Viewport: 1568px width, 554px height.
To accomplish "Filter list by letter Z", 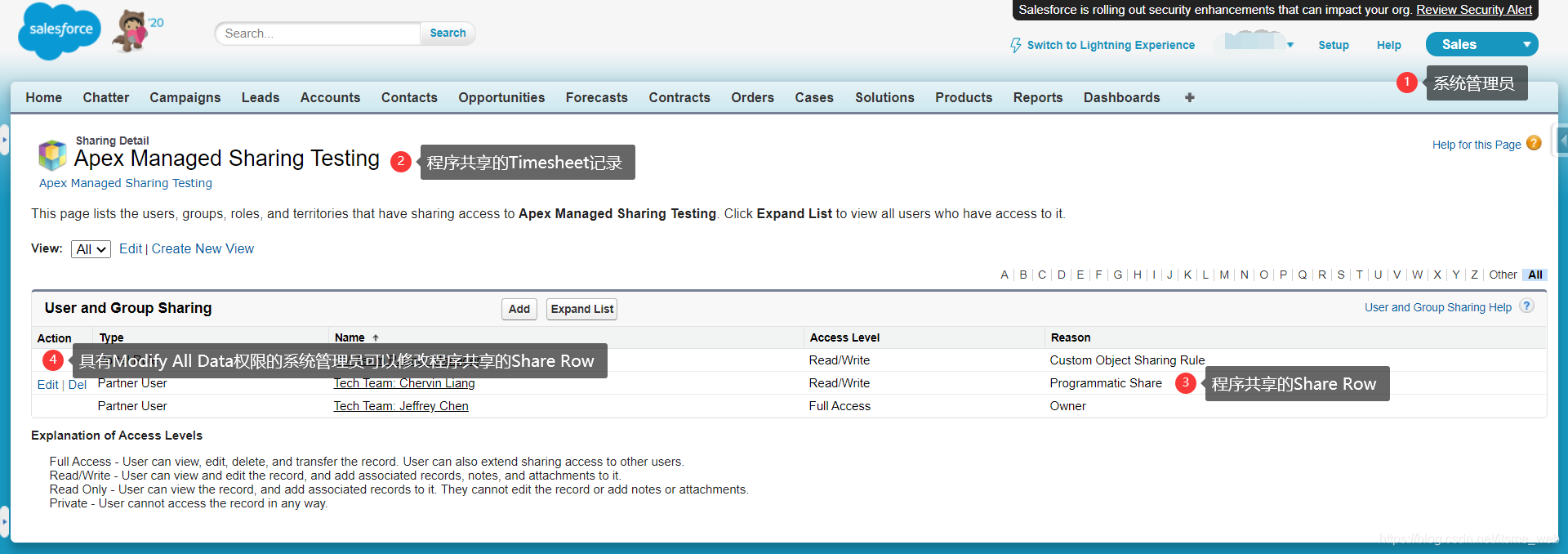I will tap(1475, 275).
